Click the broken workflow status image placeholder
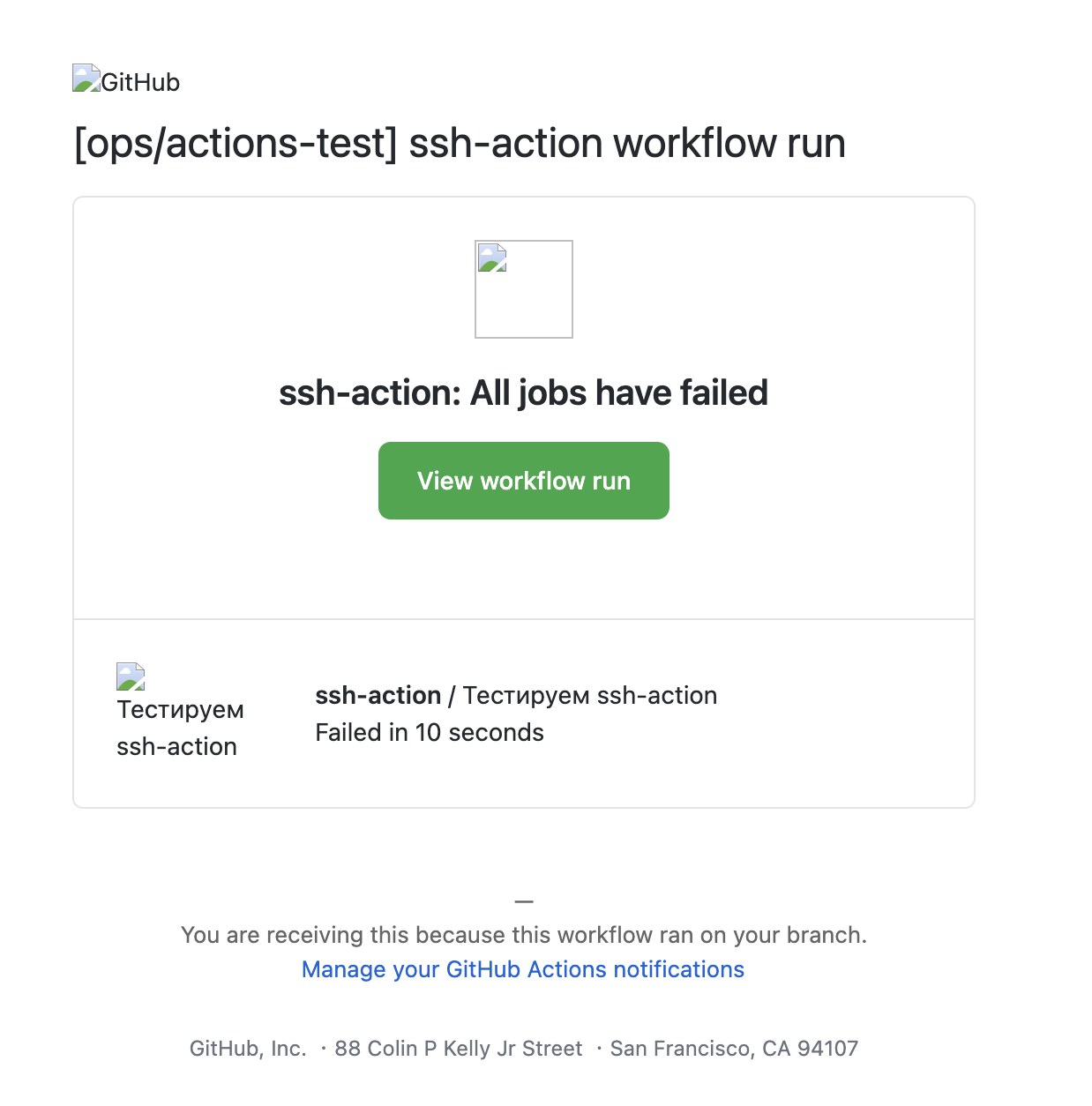 (523, 289)
